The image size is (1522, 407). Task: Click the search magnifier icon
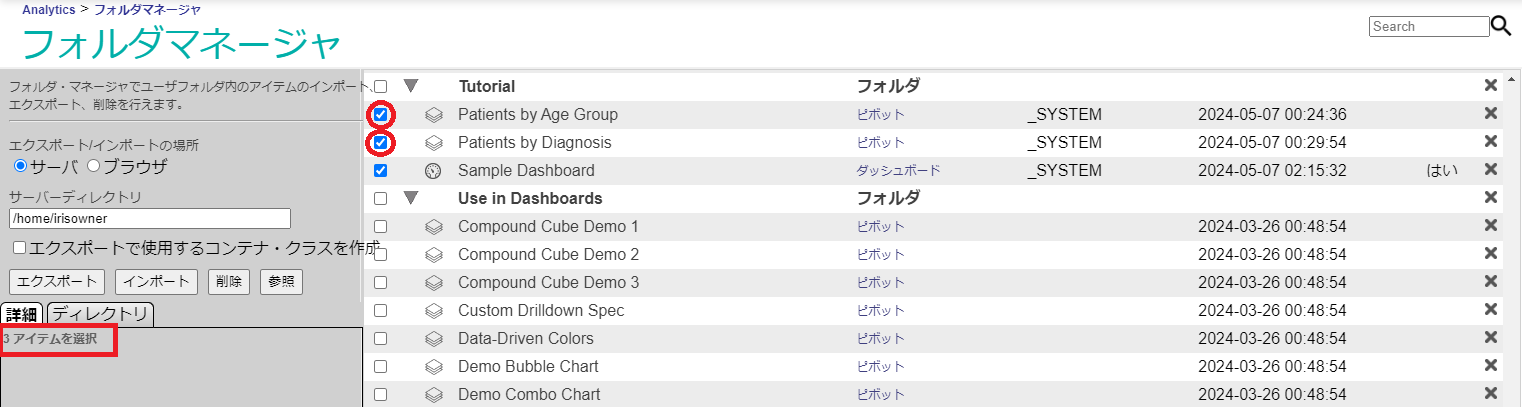click(x=1502, y=27)
